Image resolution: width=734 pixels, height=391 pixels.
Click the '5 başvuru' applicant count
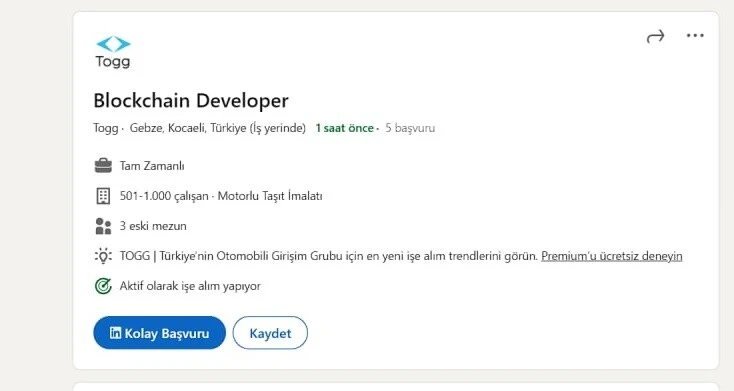point(410,128)
